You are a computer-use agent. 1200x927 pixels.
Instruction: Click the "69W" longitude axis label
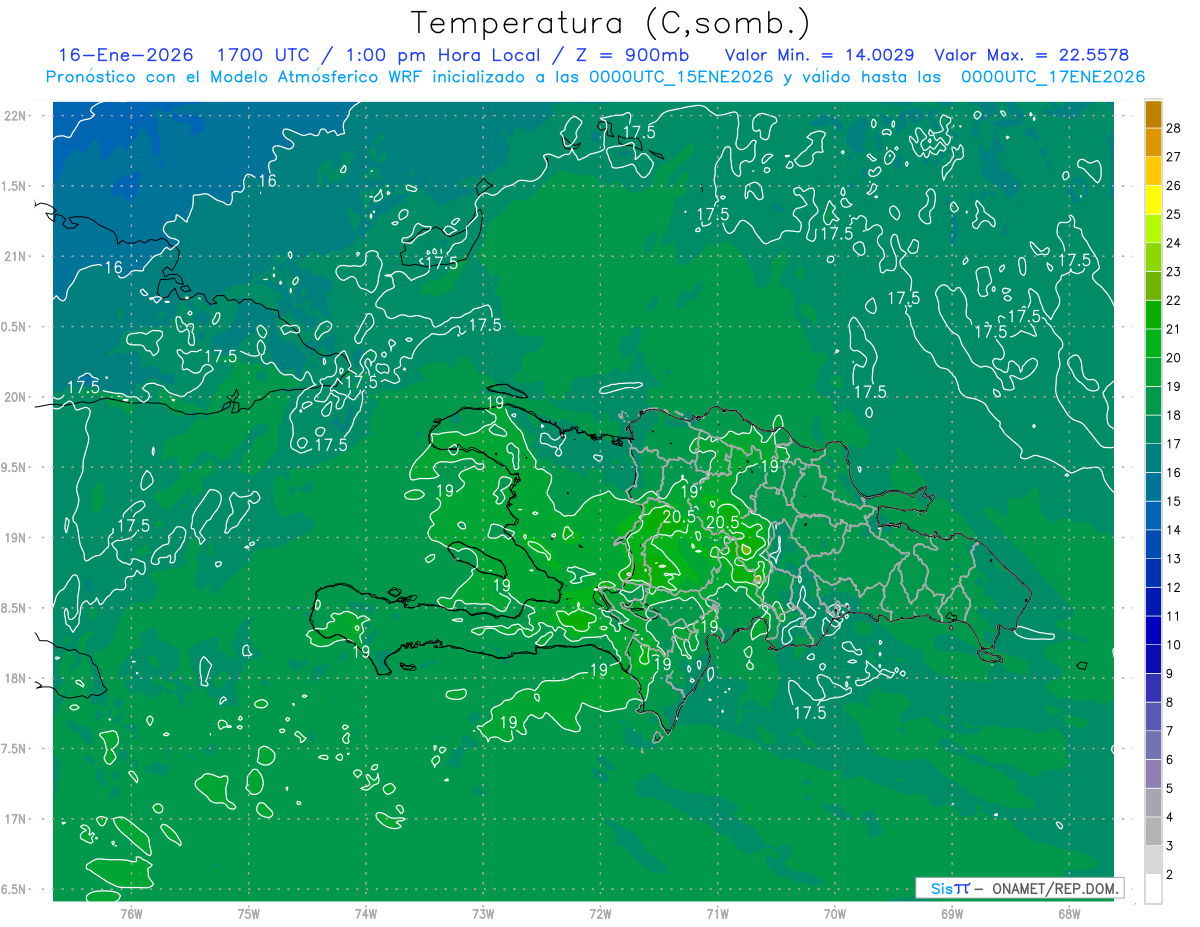[952, 913]
